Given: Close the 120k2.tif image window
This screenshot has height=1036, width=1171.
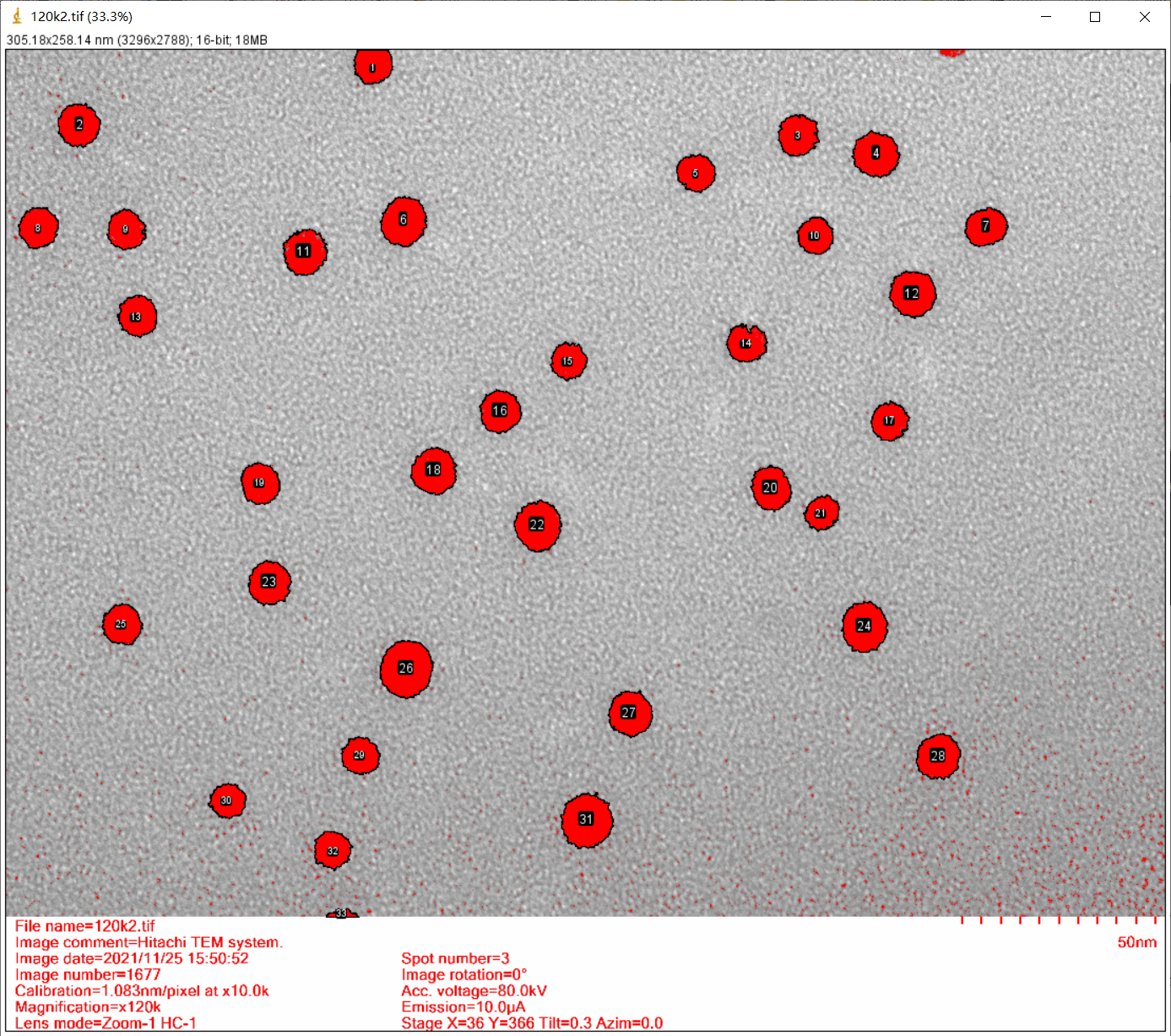Looking at the screenshot, I should point(1145,17).
